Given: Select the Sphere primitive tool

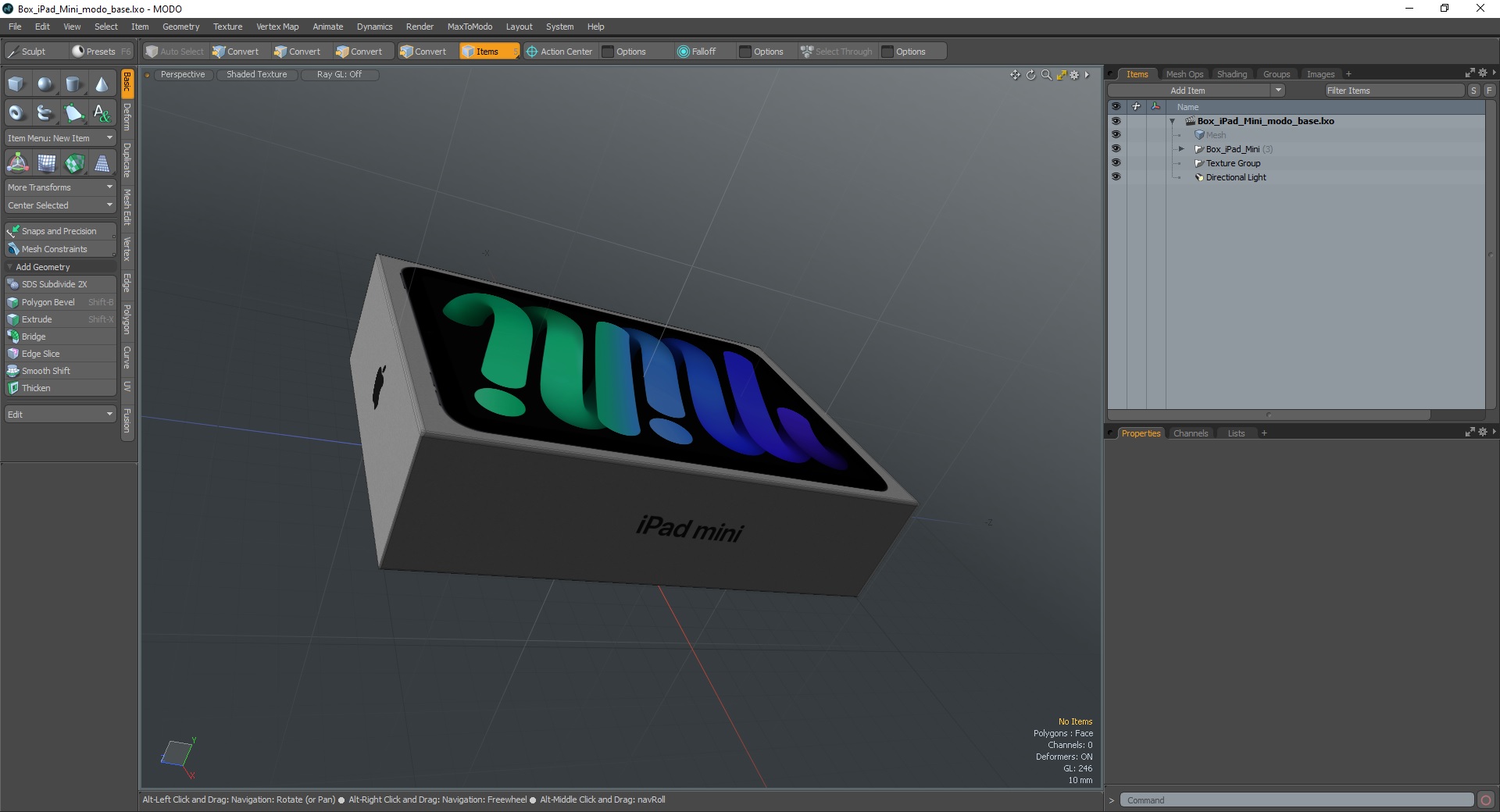Looking at the screenshot, I should point(45,84).
